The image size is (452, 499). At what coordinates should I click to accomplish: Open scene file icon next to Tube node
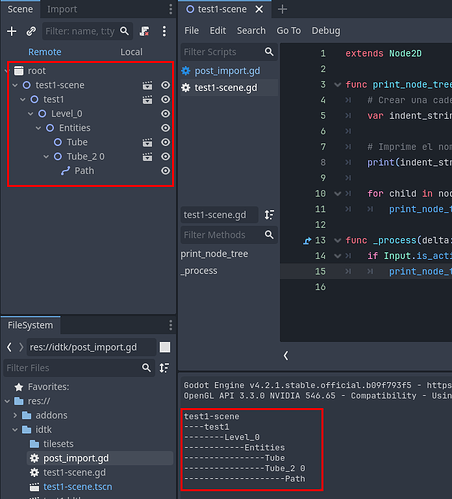pos(148,142)
